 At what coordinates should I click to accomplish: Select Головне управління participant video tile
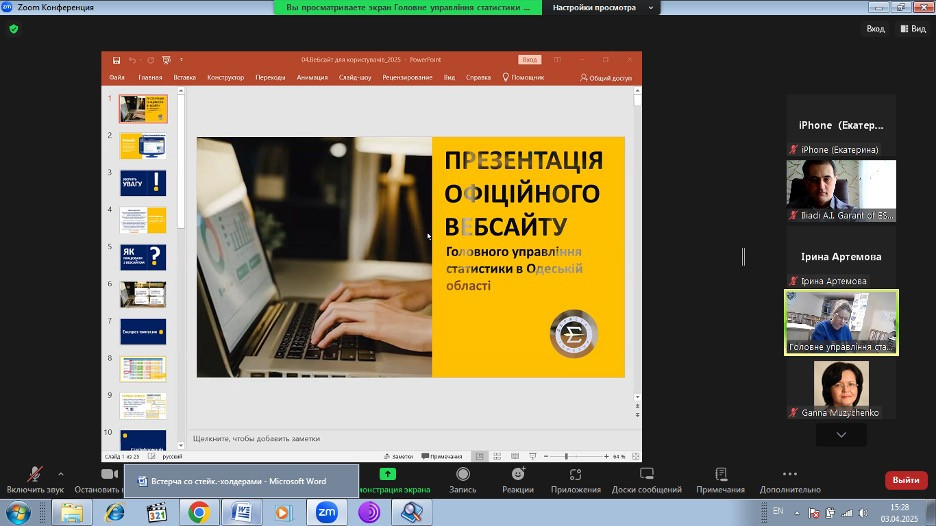point(841,322)
